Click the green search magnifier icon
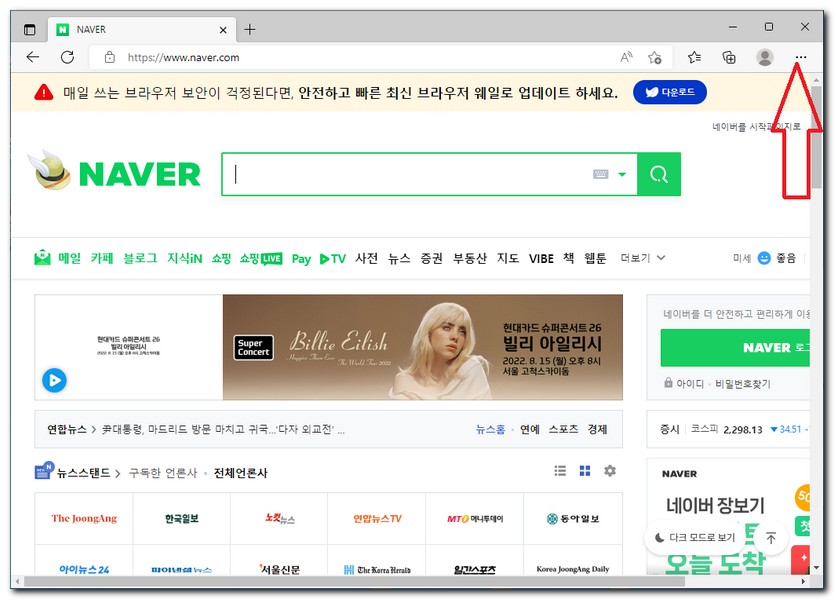The width and height of the screenshot is (836, 600). coord(659,174)
